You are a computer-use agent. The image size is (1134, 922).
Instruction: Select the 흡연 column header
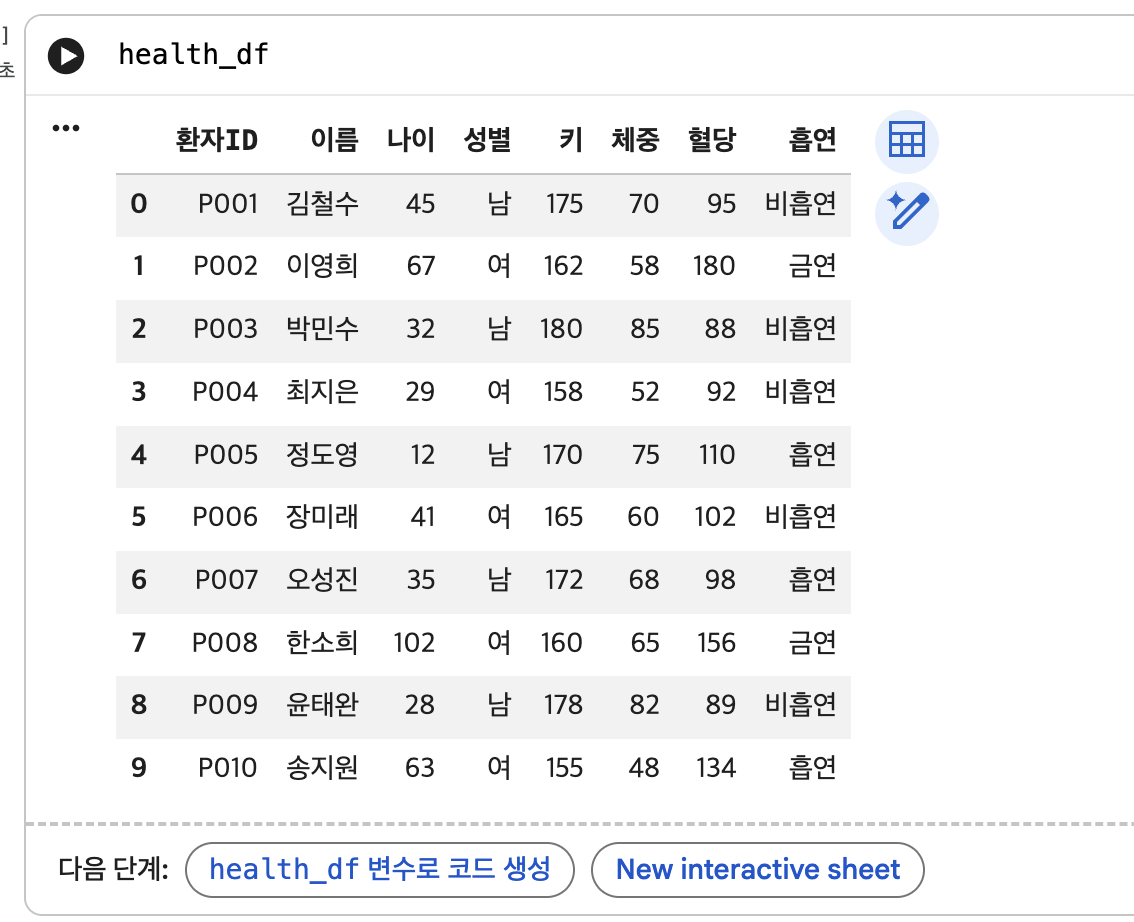[x=812, y=140]
